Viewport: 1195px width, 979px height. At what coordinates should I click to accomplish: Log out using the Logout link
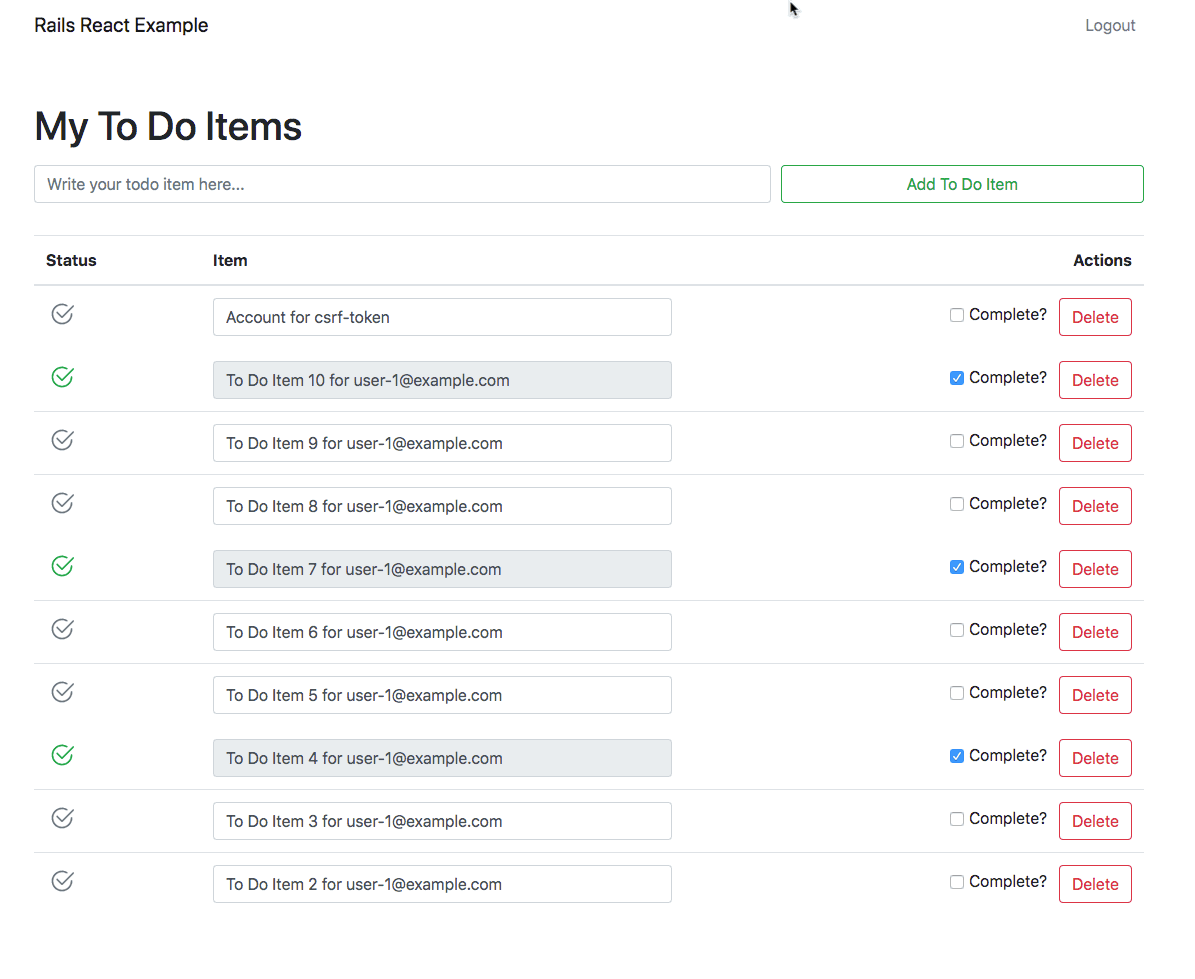click(x=1110, y=26)
